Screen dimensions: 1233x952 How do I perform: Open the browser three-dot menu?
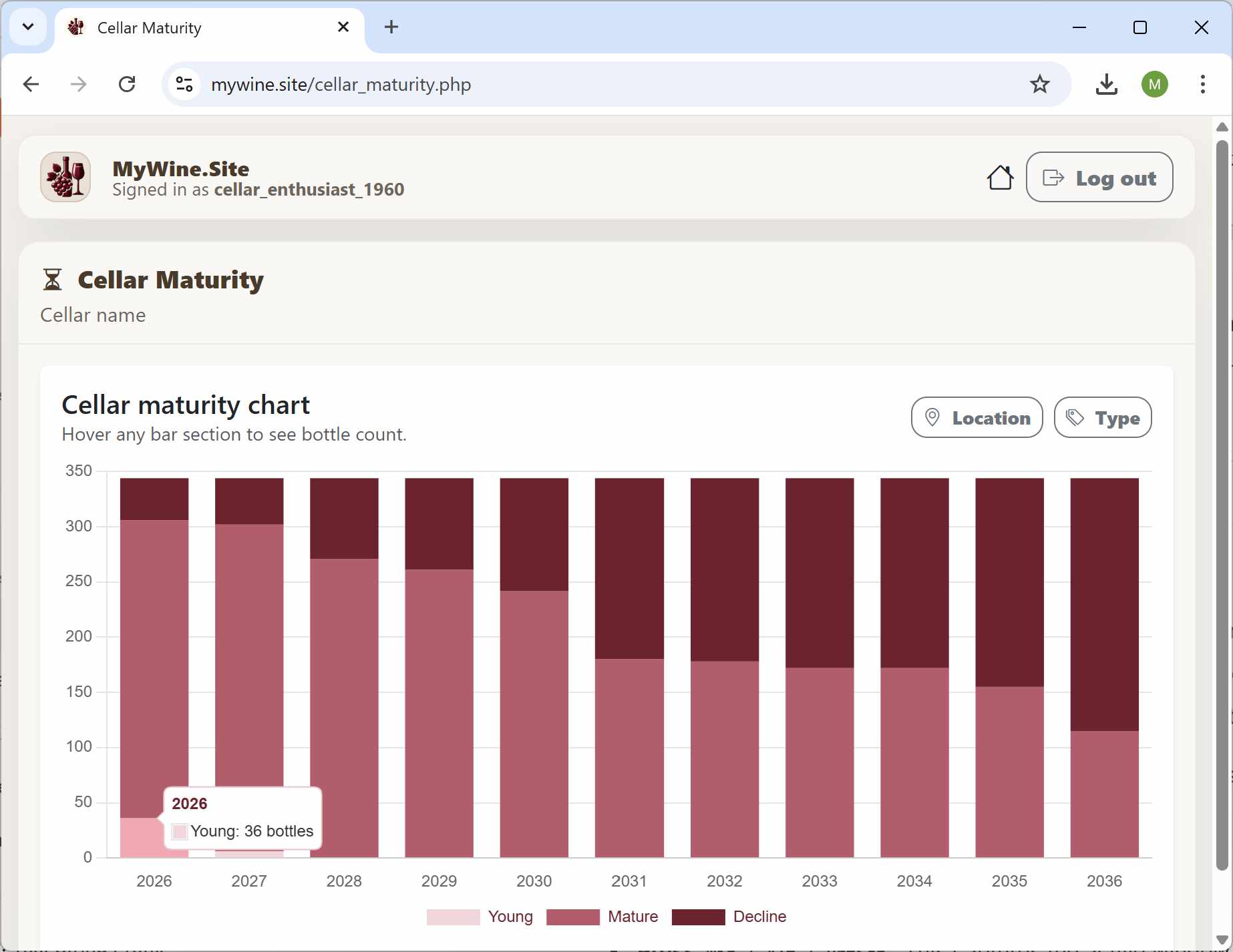point(1202,84)
